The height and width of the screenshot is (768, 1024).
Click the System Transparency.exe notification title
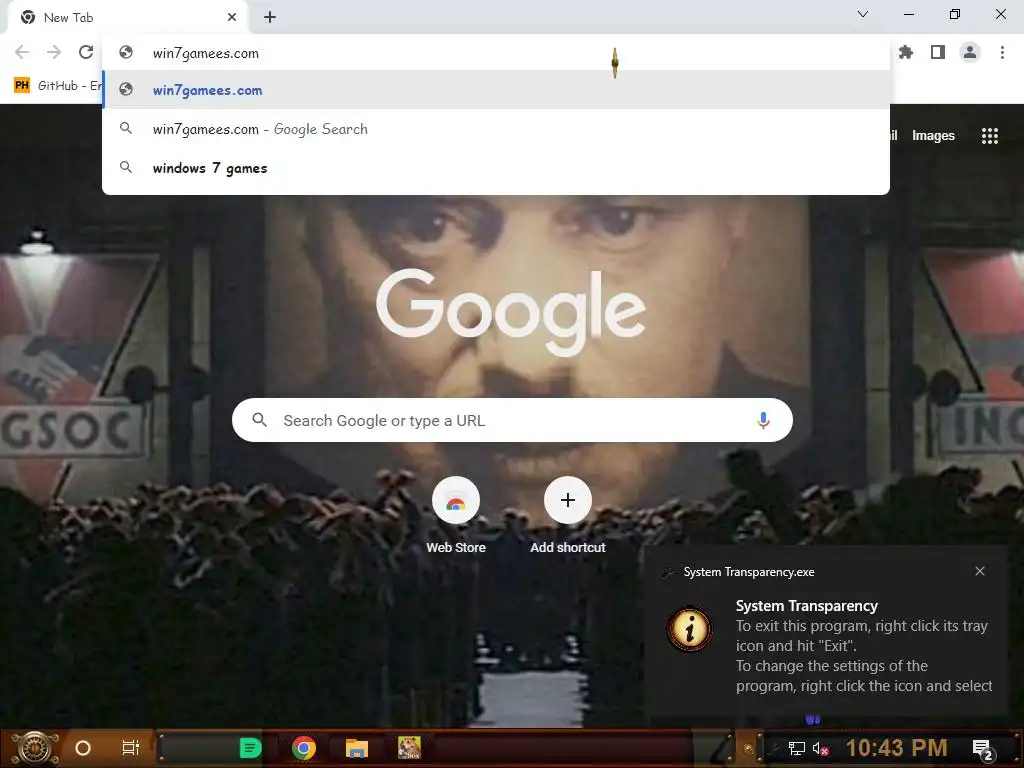click(749, 572)
